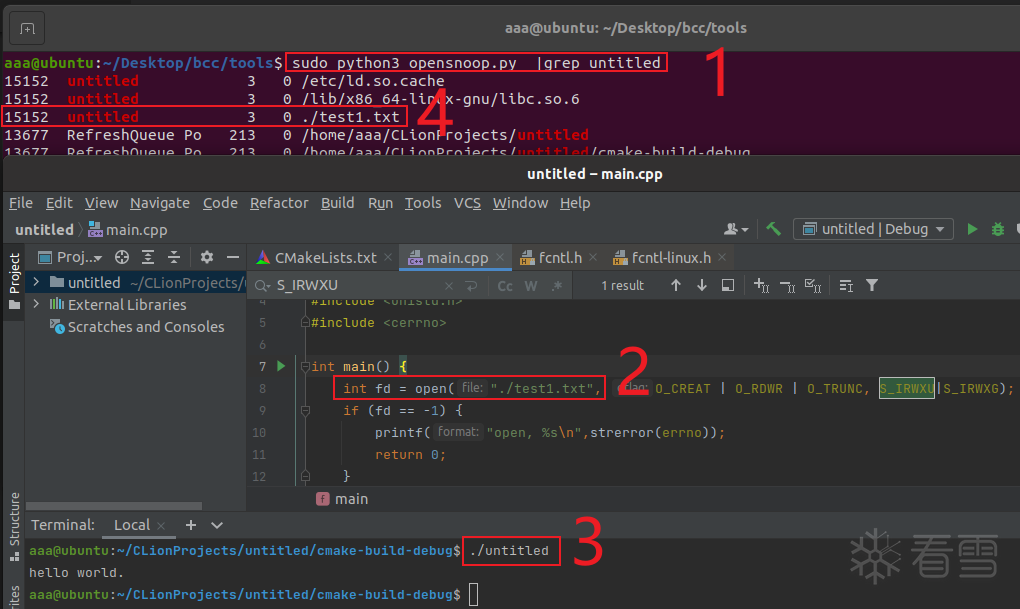Add a new terminal session tab
1020x609 pixels.
point(191,524)
